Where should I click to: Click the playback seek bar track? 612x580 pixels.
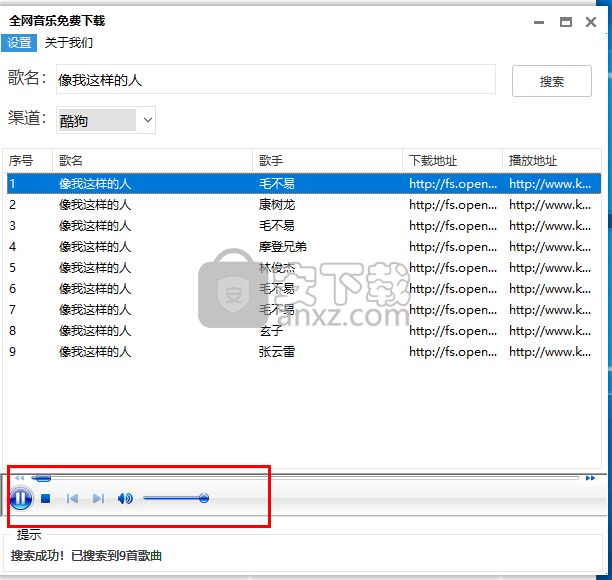coord(305,478)
